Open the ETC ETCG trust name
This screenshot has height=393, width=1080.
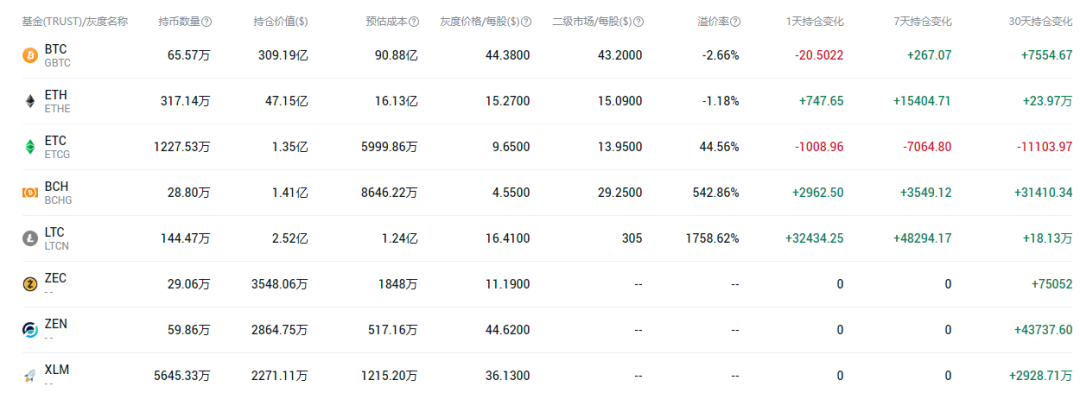point(57,147)
